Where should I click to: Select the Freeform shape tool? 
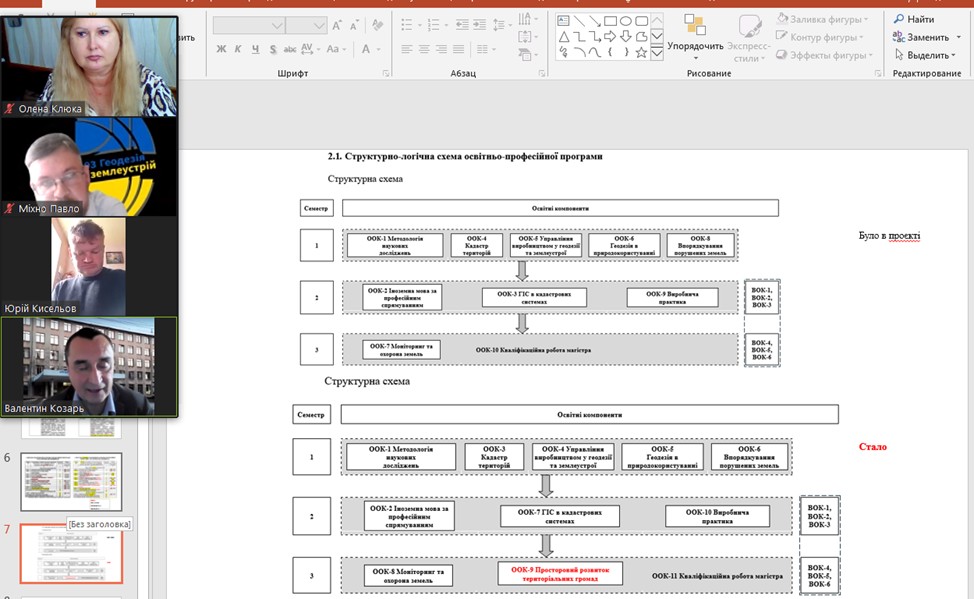(x=641, y=37)
